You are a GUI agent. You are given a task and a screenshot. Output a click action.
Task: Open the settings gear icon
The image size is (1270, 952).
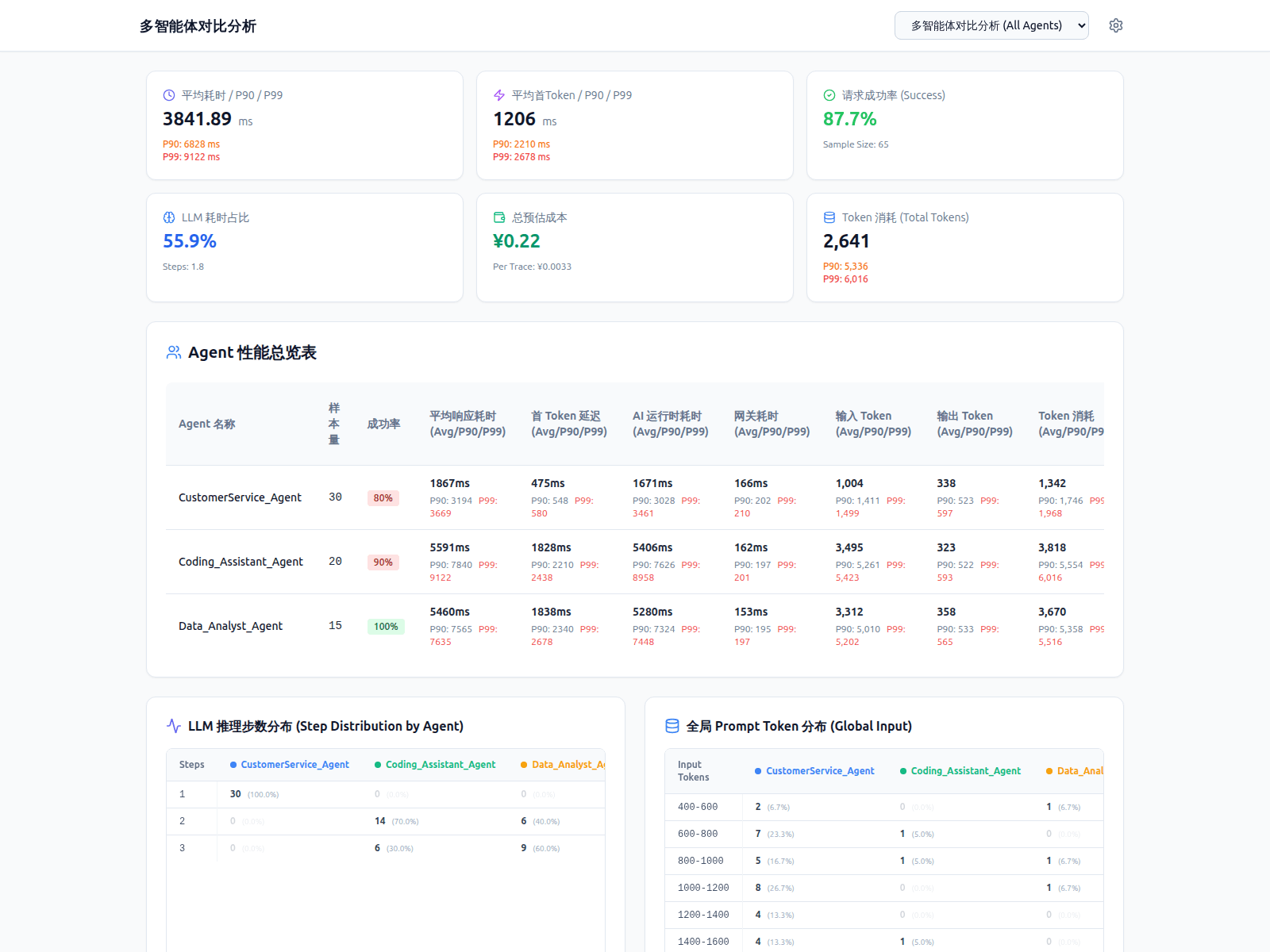pos(1116,25)
